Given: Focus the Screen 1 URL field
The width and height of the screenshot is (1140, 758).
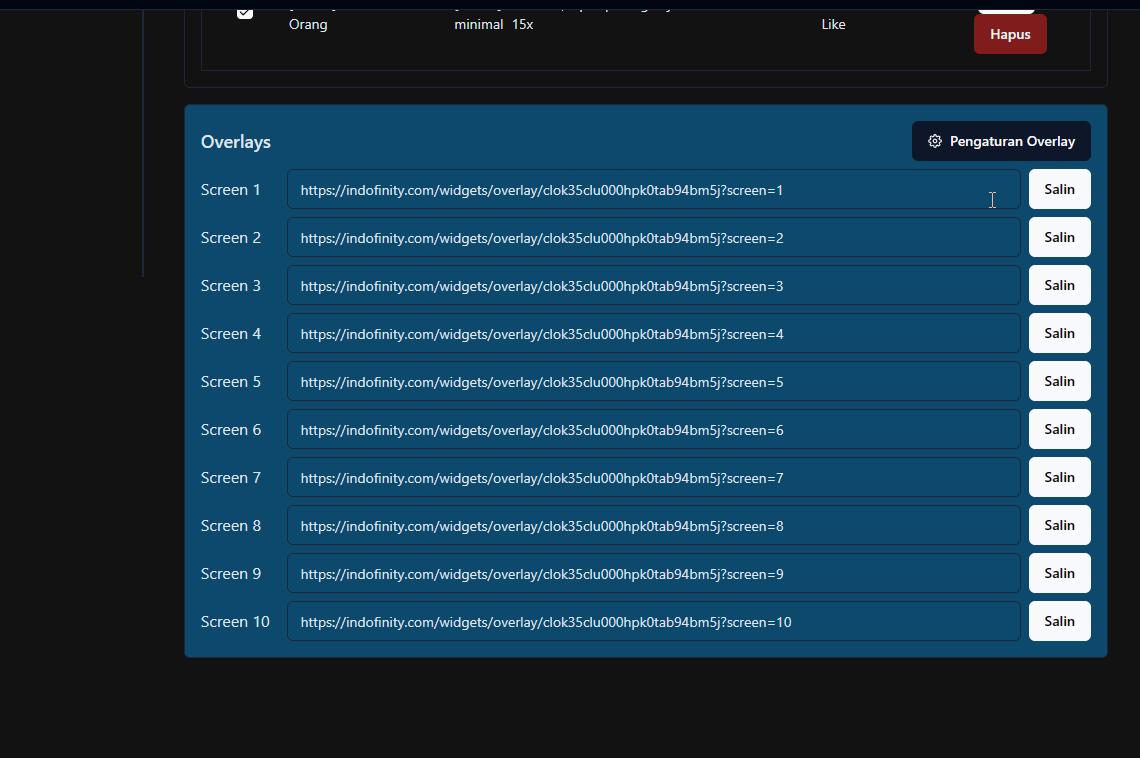Looking at the screenshot, I should click(x=653, y=189).
